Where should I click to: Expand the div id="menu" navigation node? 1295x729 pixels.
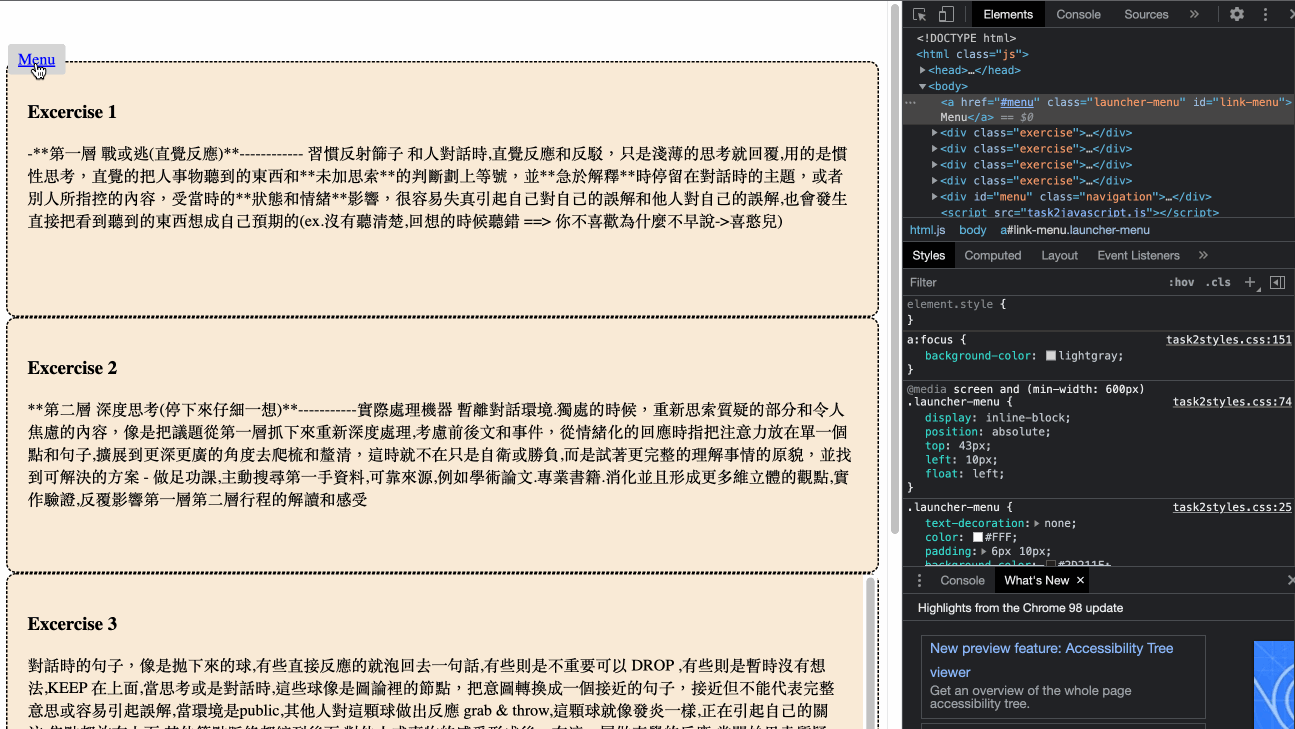pyautogui.click(x=935, y=197)
